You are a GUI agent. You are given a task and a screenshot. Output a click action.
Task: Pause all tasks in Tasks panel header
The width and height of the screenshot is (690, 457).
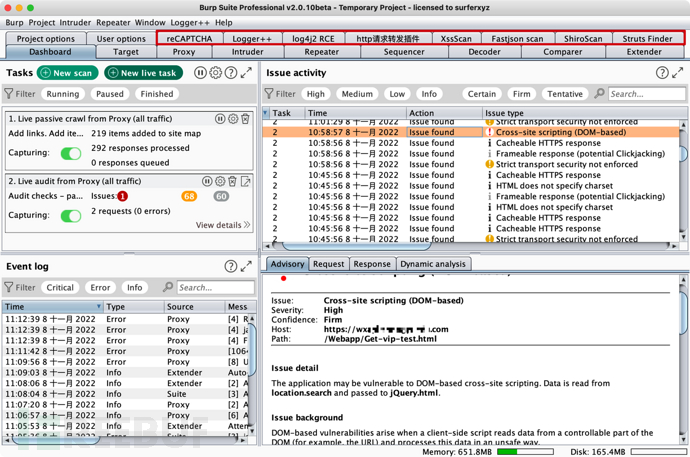click(x=200, y=73)
